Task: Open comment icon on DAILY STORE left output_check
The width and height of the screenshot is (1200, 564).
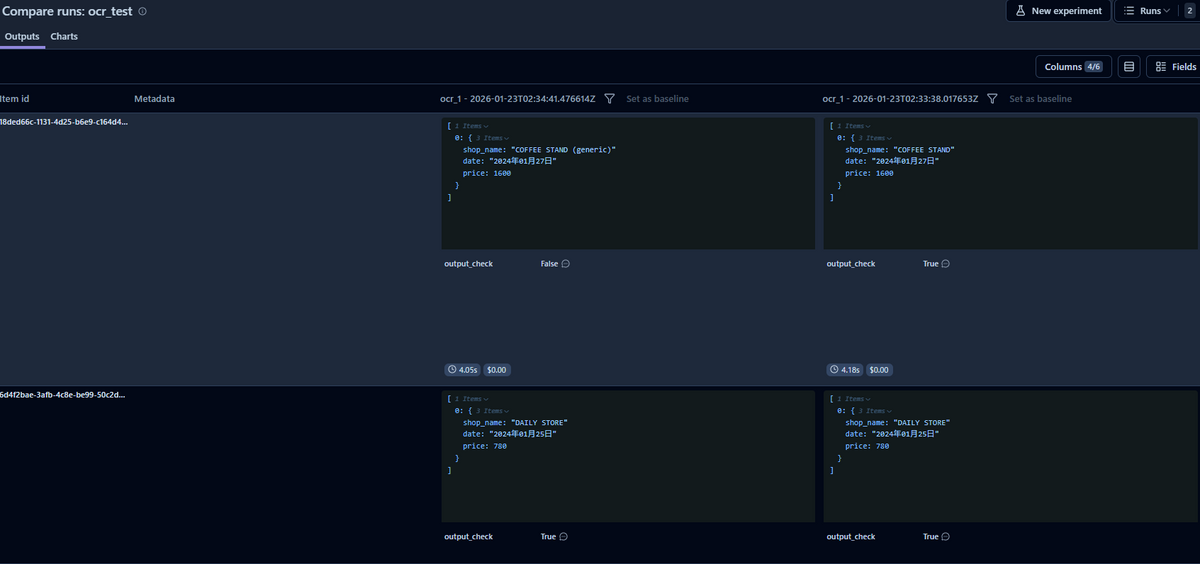Action: 564,537
